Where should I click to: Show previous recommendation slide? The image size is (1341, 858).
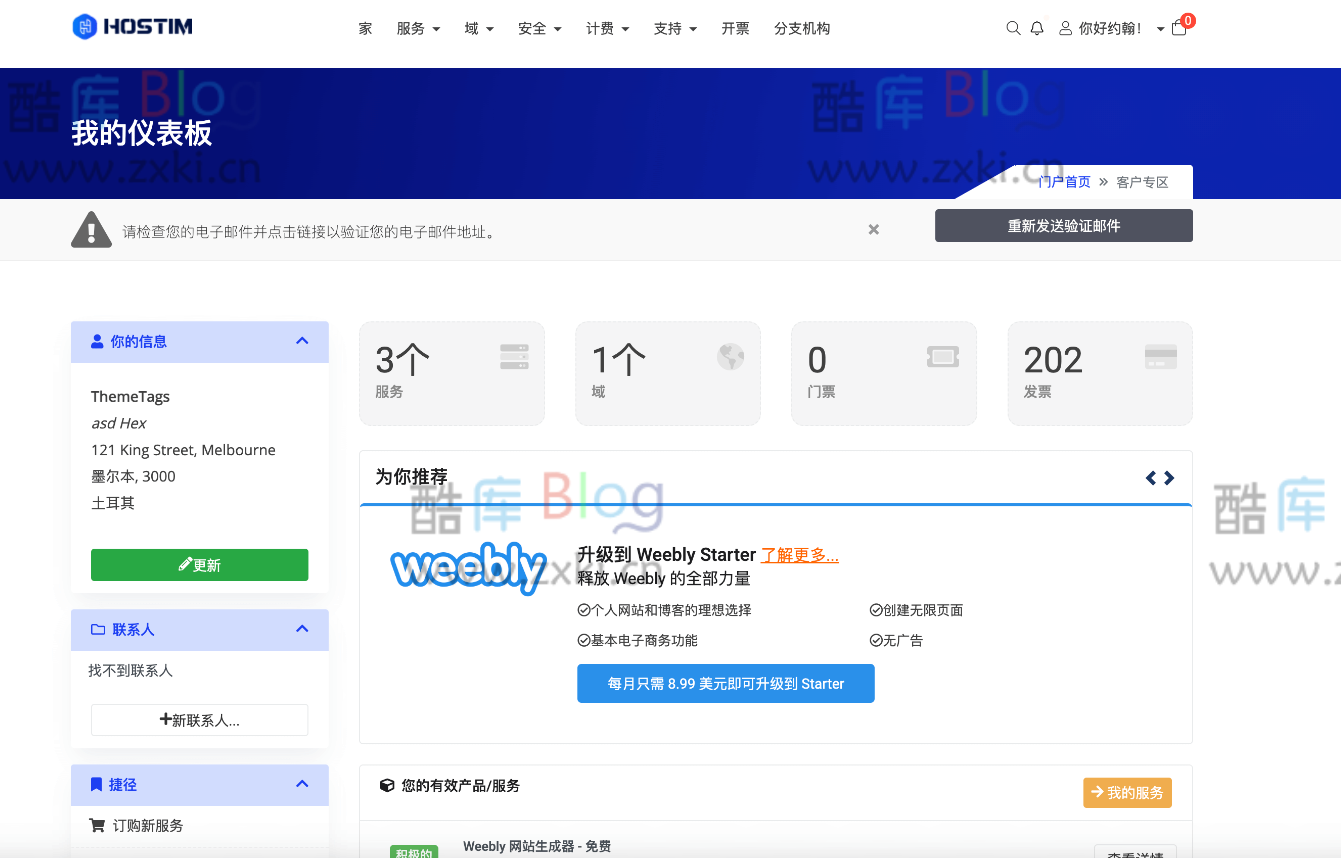1151,478
